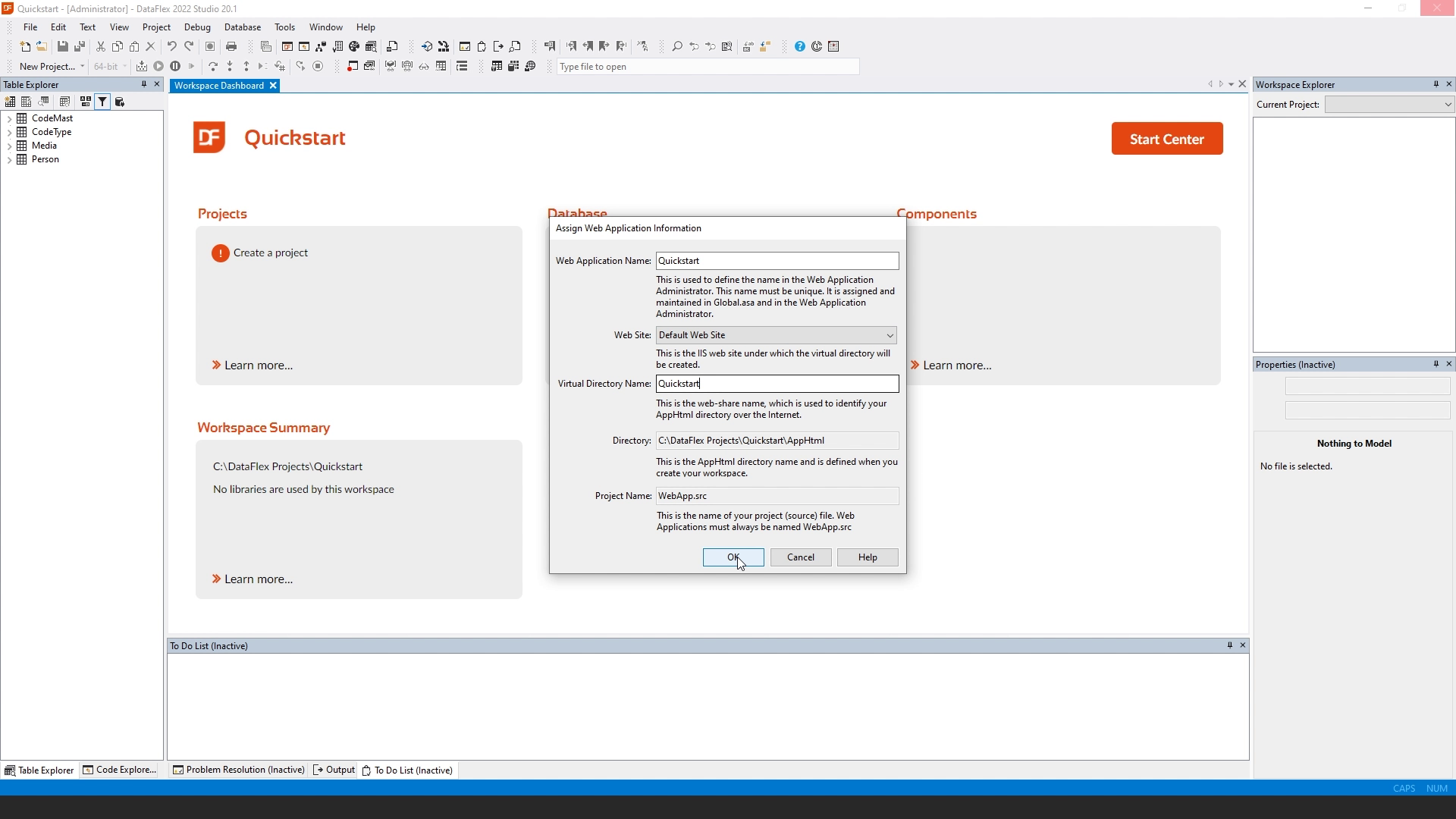Click Learn more under Projects
The image size is (1456, 819).
[259, 366]
